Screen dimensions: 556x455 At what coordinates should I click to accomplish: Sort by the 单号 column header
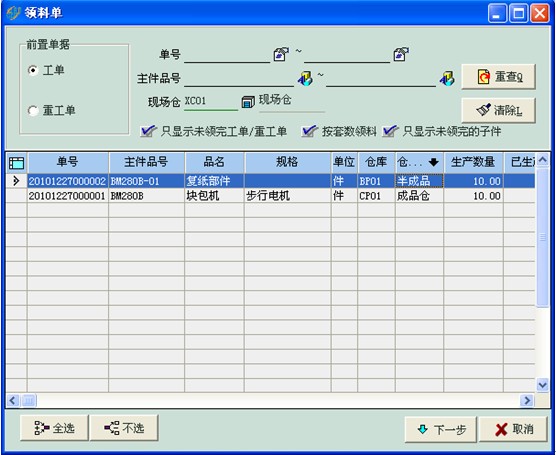click(x=68, y=162)
